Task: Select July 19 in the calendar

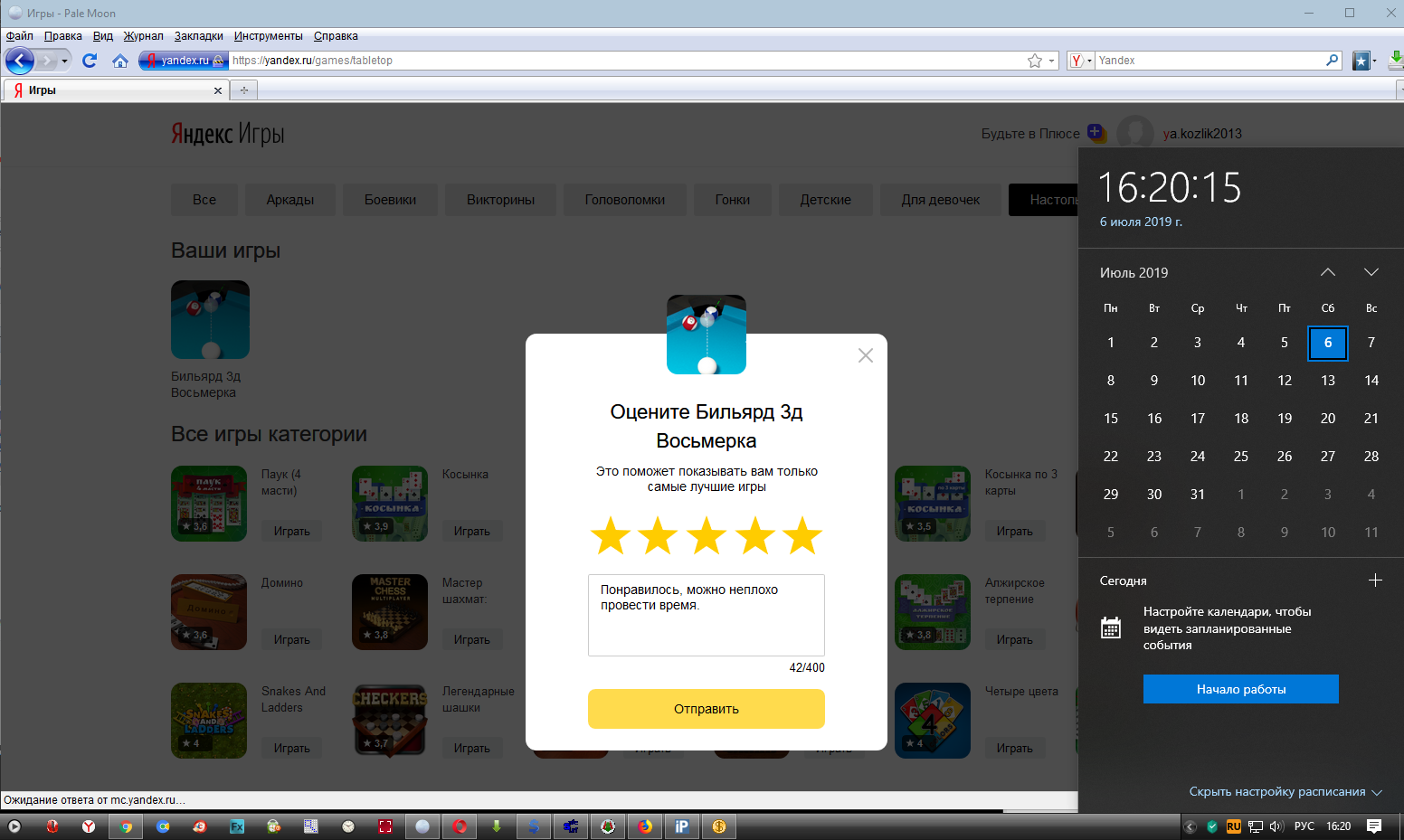Action: click(x=1285, y=418)
